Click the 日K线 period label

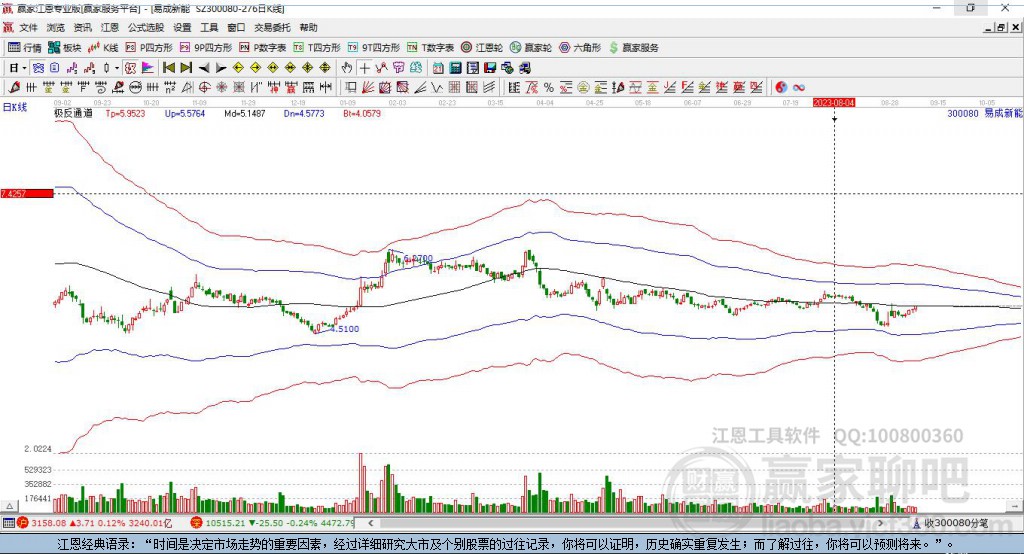pos(15,107)
